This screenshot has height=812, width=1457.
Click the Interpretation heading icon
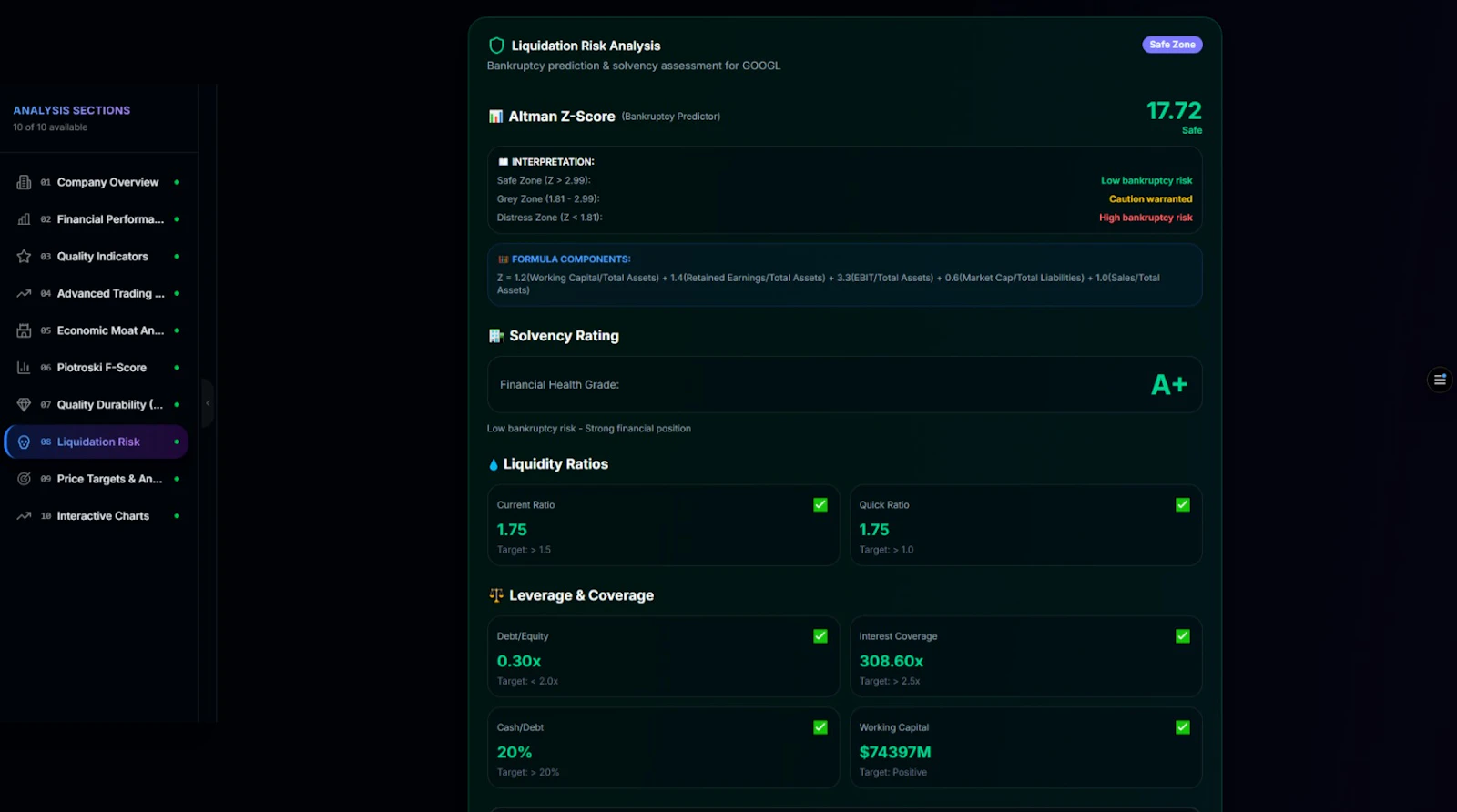coord(503,162)
